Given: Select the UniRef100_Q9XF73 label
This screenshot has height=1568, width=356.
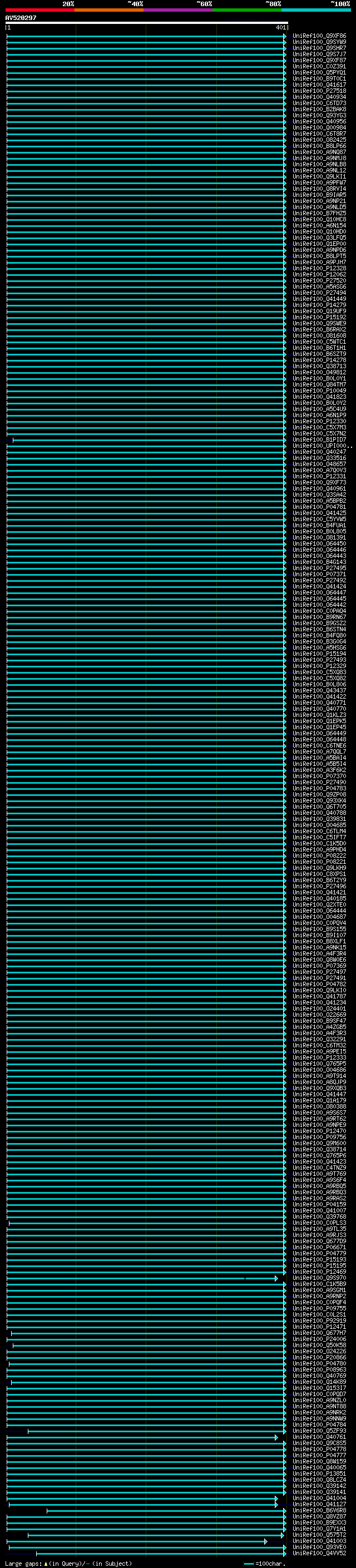Looking at the screenshot, I should pos(319,482).
